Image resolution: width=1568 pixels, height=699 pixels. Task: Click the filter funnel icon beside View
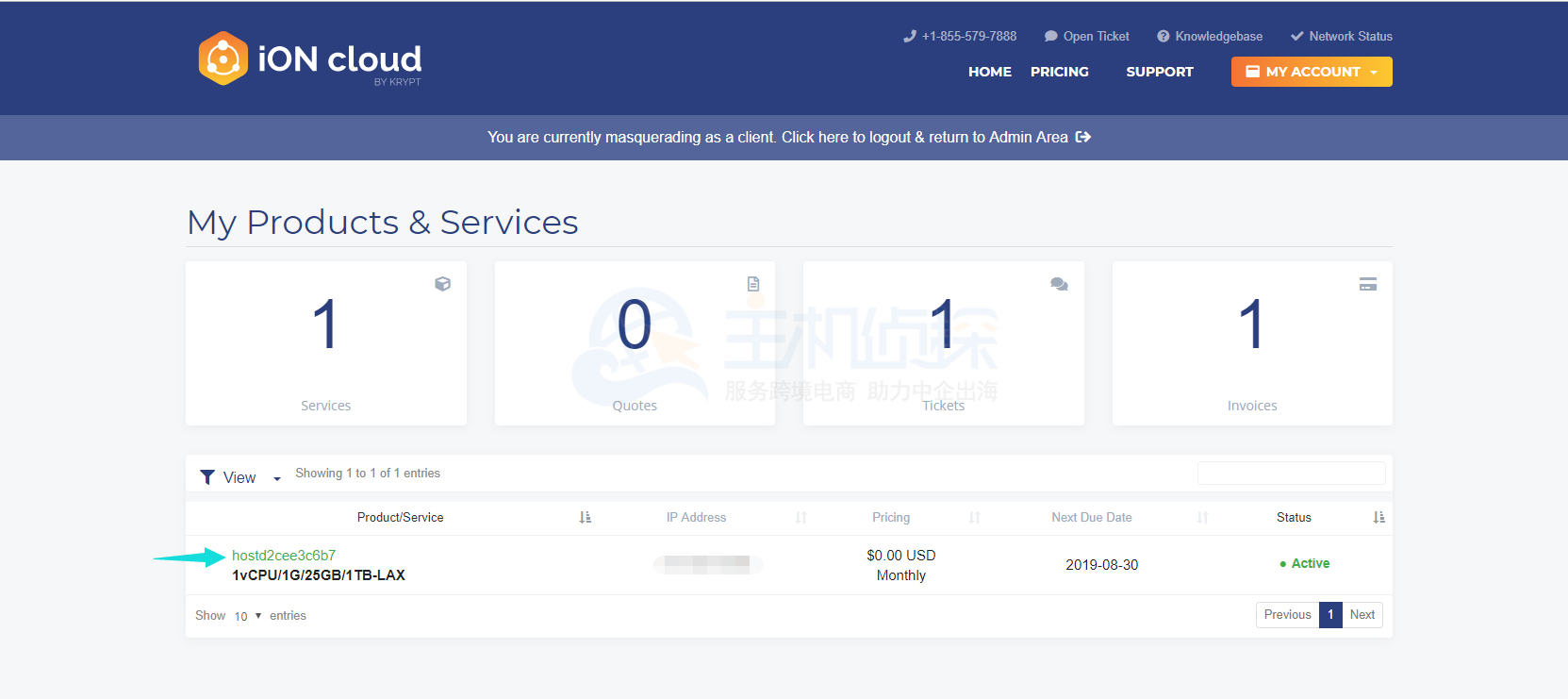tap(207, 477)
